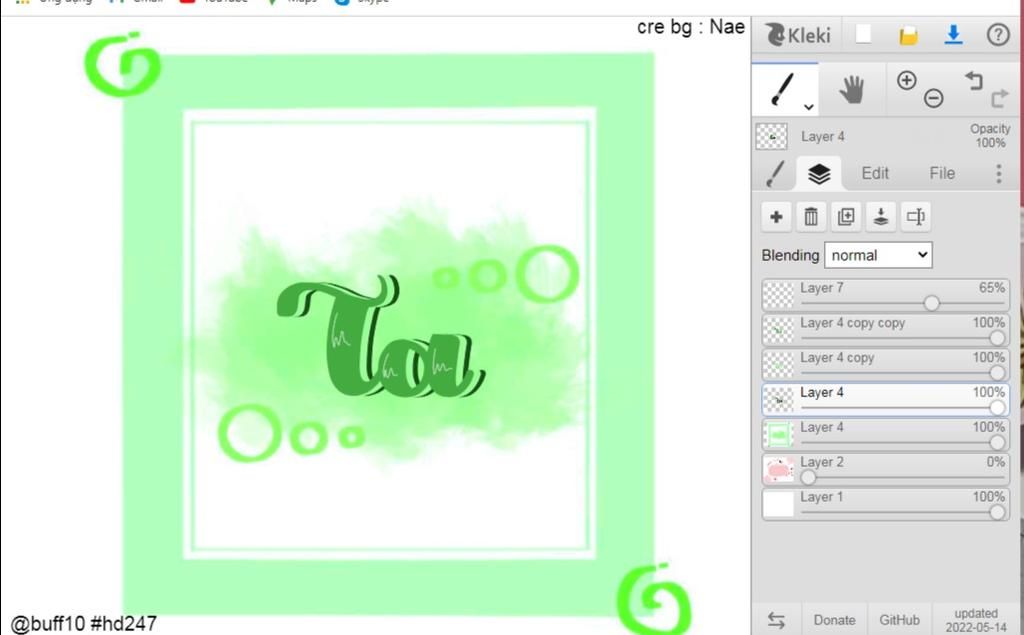
Task: Open the Donate link
Action: [x=834, y=620]
